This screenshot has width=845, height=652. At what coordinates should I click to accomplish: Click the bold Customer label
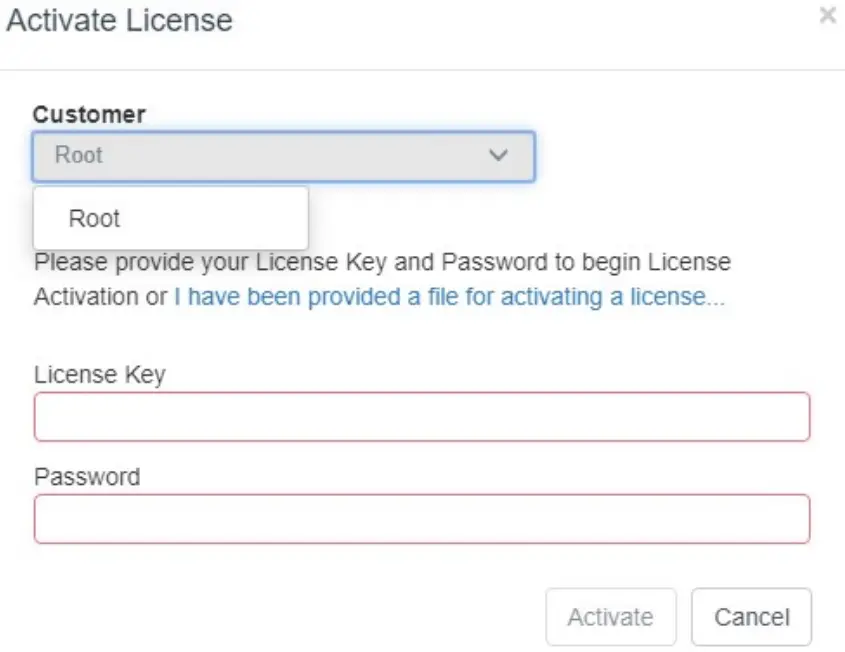(x=89, y=114)
